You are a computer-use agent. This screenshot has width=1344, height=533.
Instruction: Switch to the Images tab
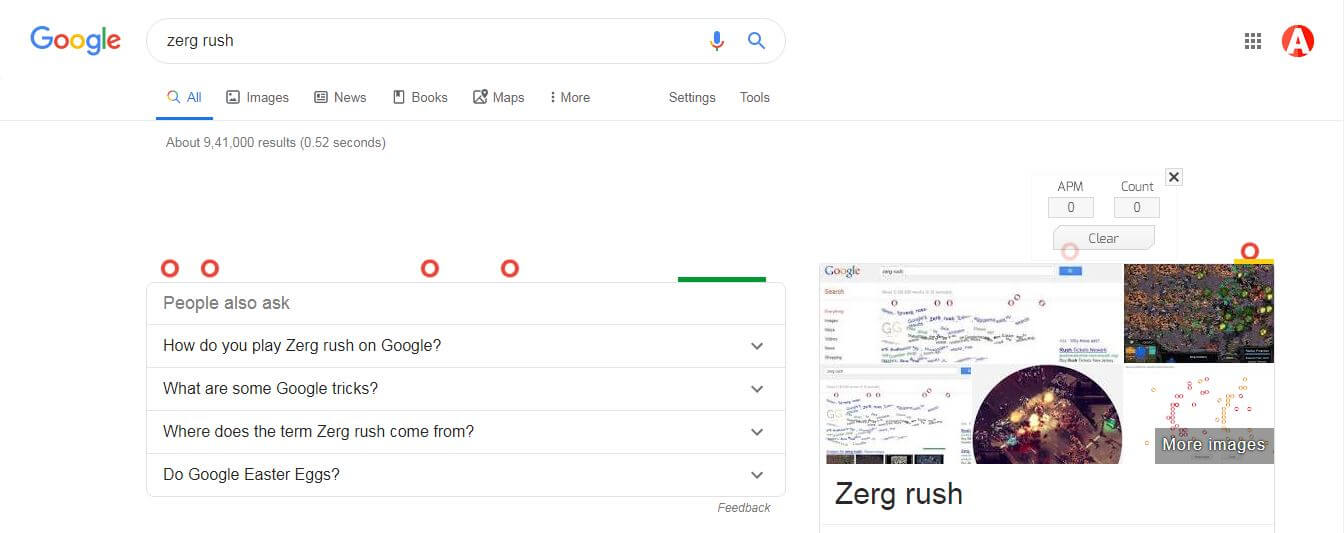coord(257,97)
